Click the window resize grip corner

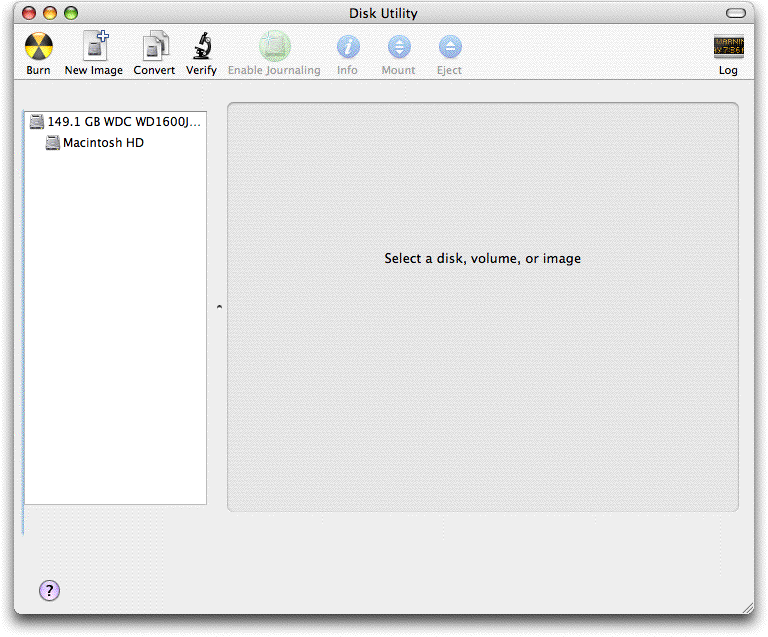(x=748, y=608)
